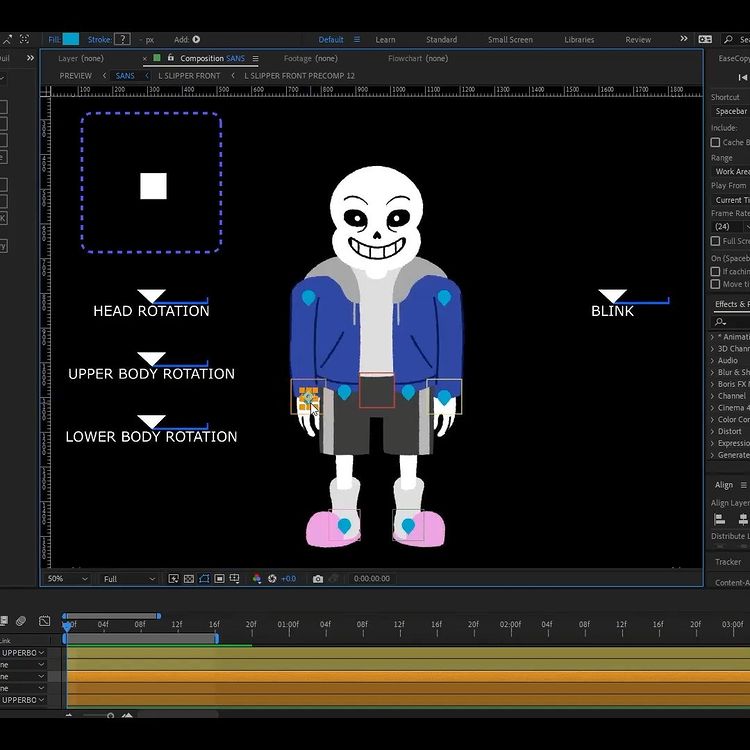Toggle the transparency grid icon

(x=189, y=579)
